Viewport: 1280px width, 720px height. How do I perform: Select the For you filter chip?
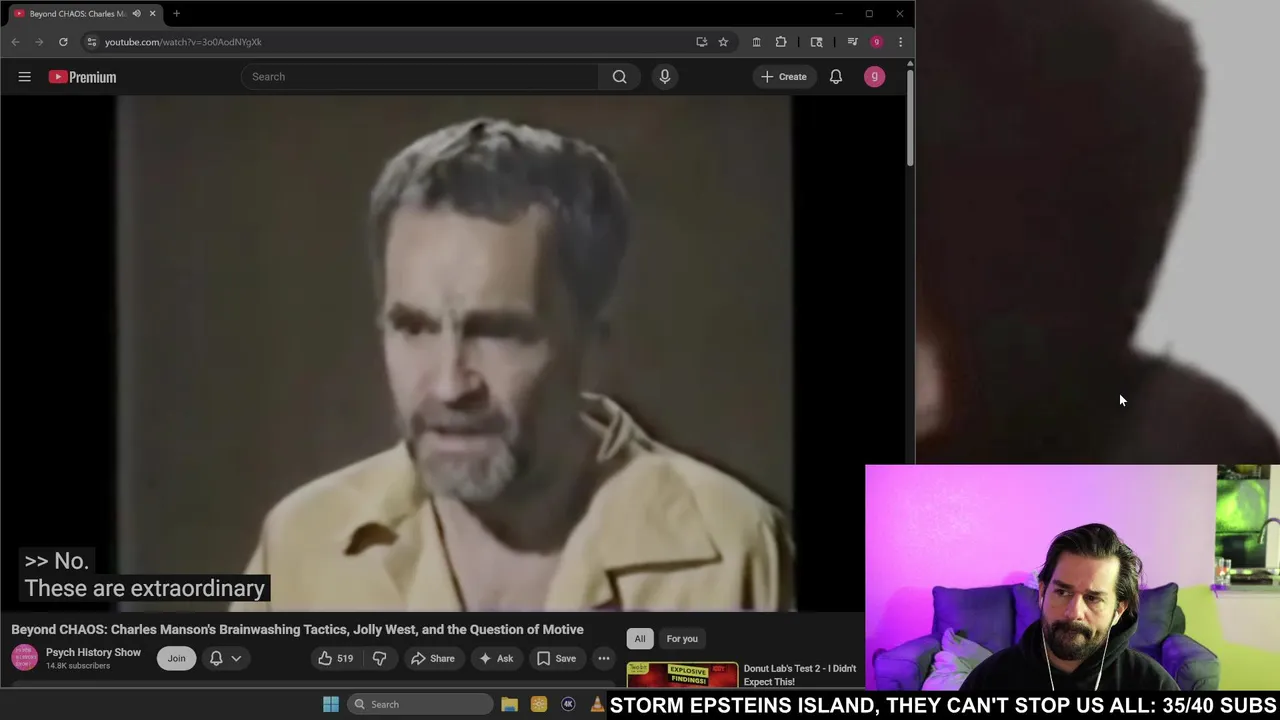pos(682,639)
